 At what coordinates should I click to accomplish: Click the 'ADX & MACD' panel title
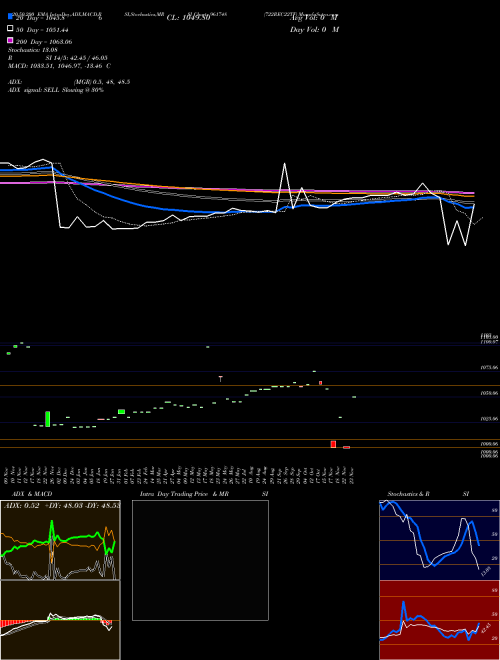tap(32, 494)
